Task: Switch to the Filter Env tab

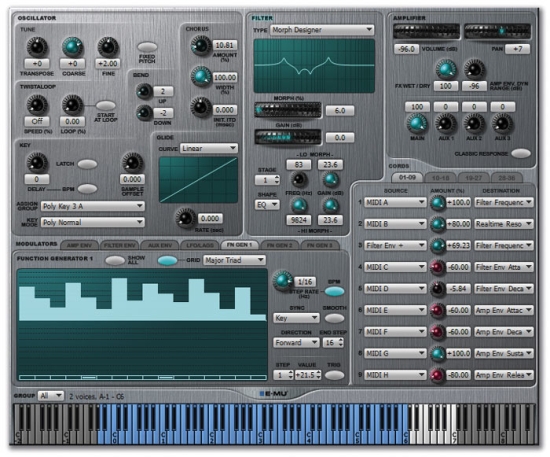Action: pos(120,246)
